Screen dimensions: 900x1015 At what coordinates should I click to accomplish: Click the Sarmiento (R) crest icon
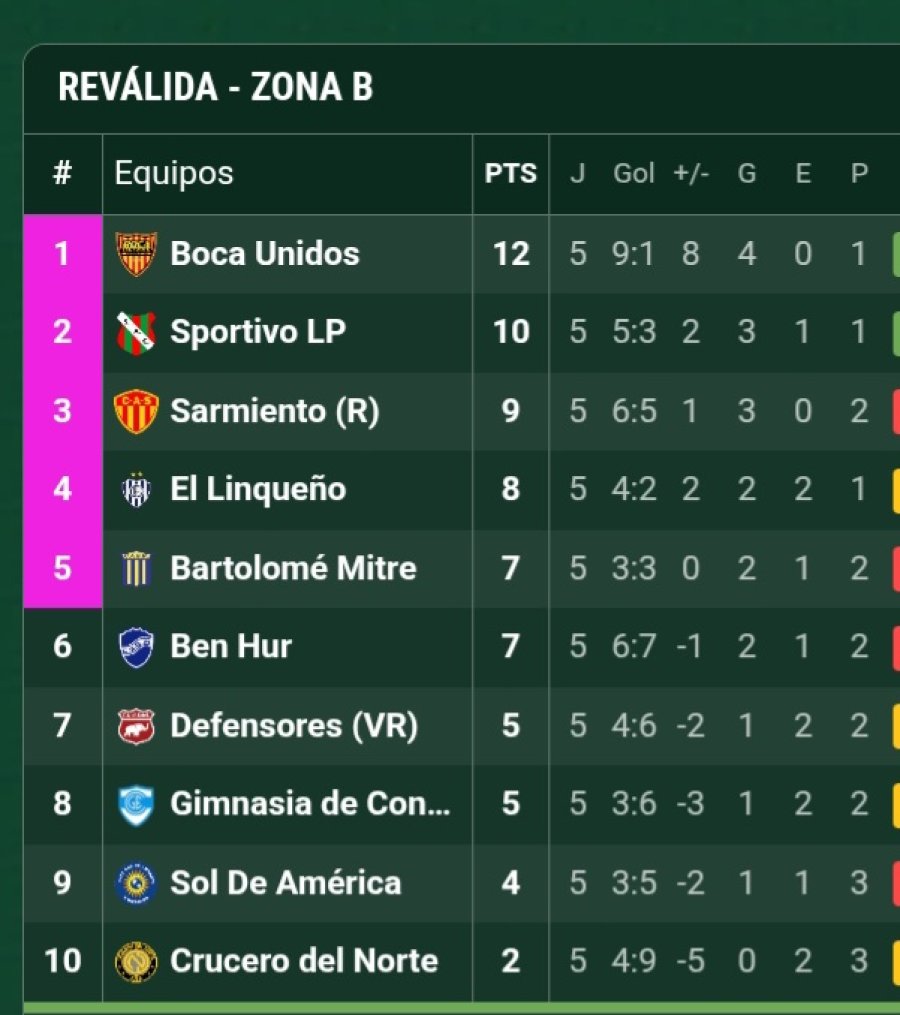(x=136, y=411)
